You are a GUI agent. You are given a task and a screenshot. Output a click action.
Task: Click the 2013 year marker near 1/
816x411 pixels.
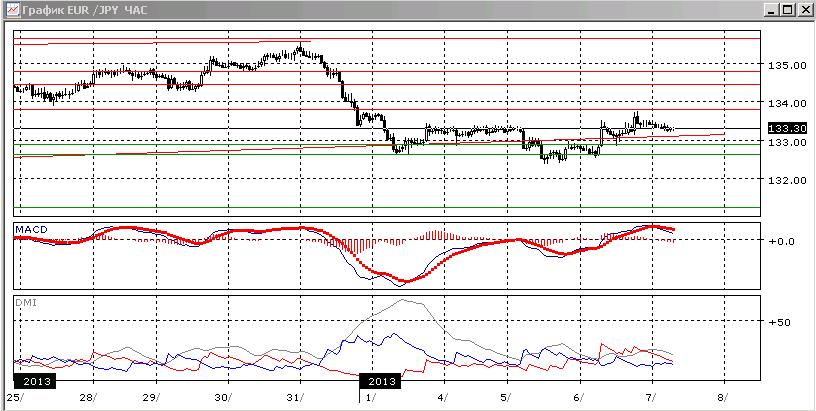pos(381,381)
